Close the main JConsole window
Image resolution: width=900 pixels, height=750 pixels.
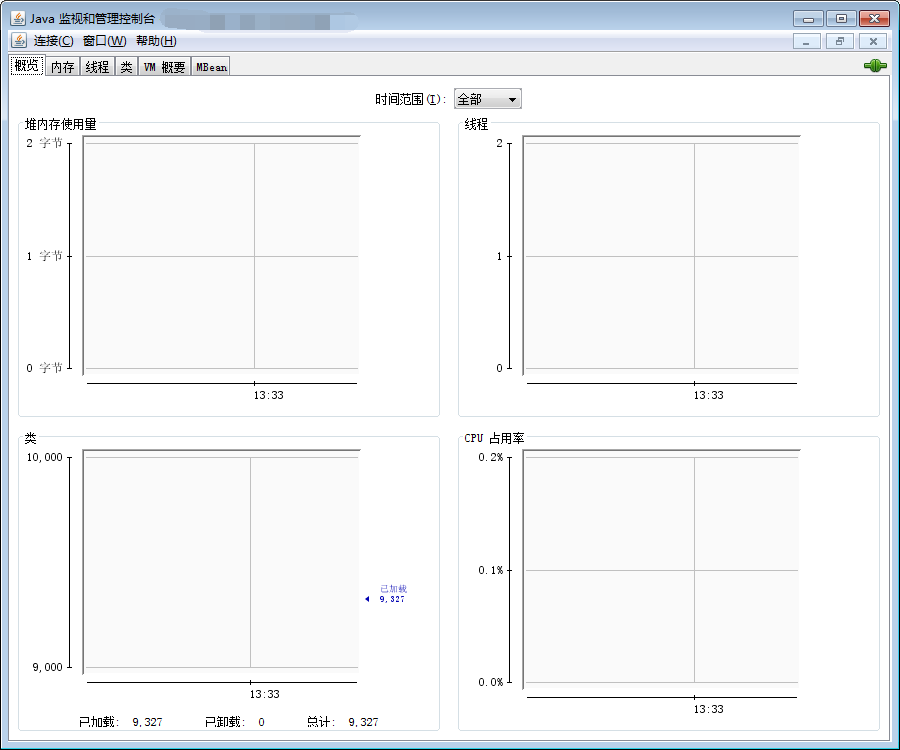coord(874,19)
